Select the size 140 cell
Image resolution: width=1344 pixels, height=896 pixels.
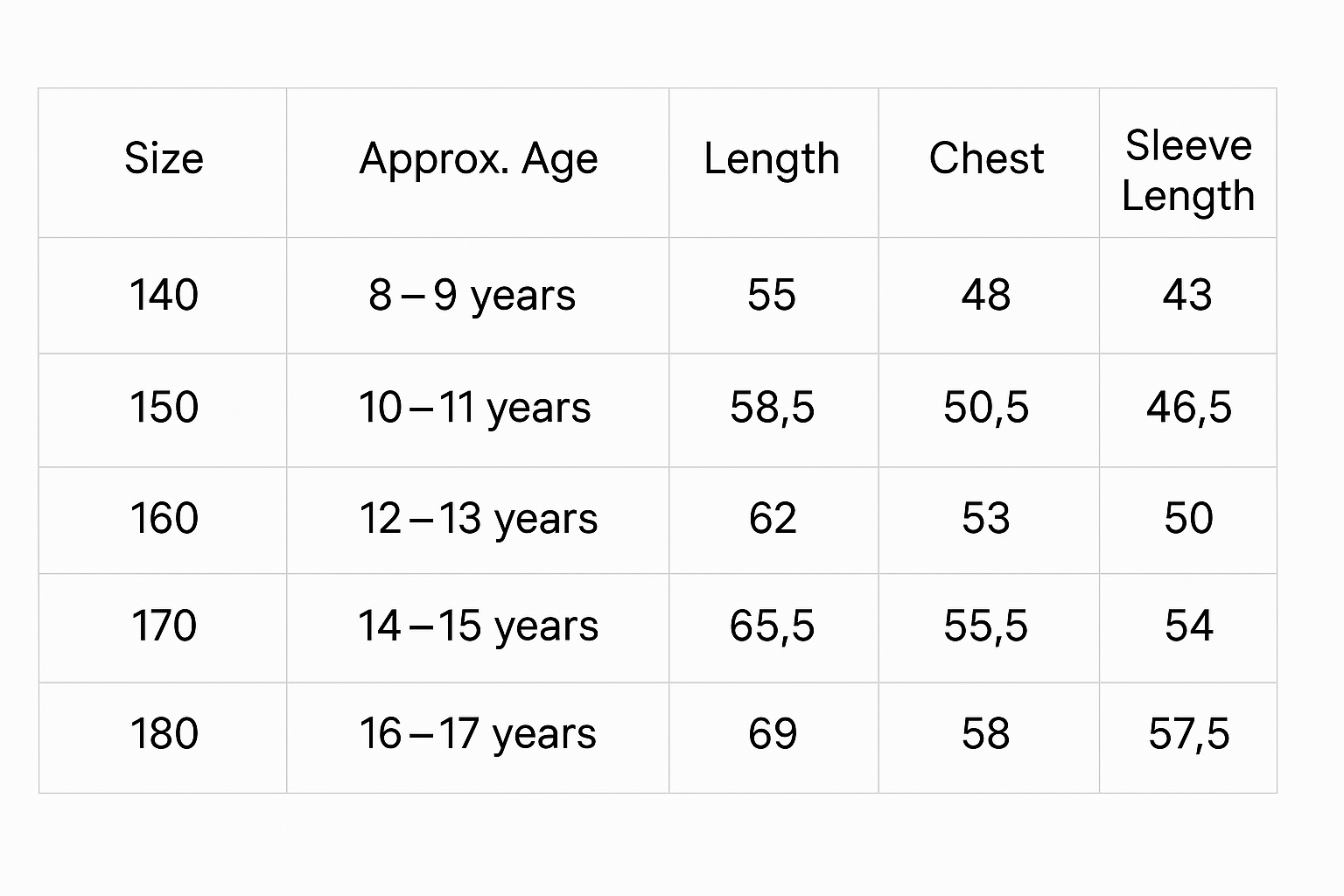[164, 295]
